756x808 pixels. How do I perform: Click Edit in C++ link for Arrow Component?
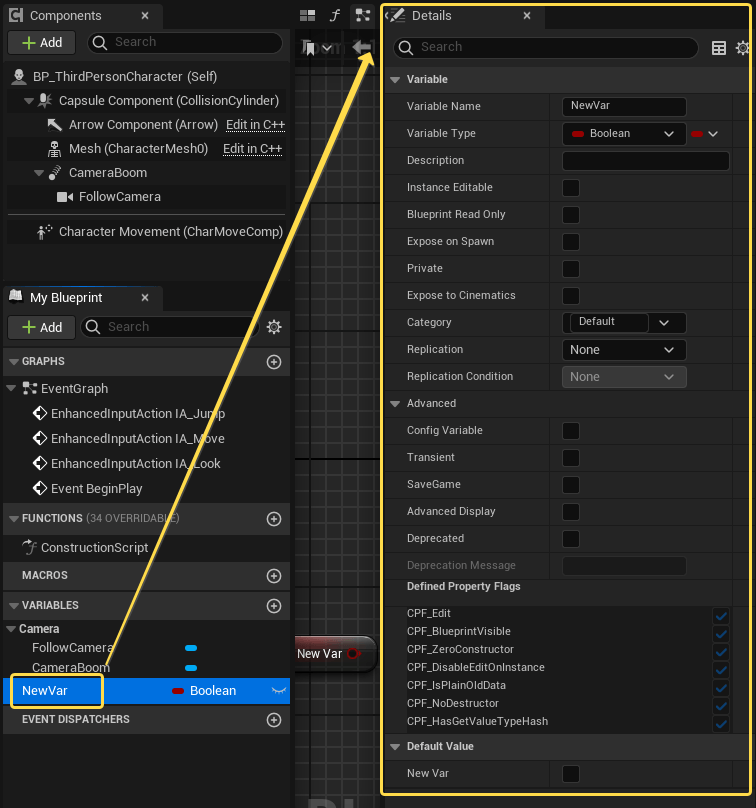pyautogui.click(x=256, y=125)
